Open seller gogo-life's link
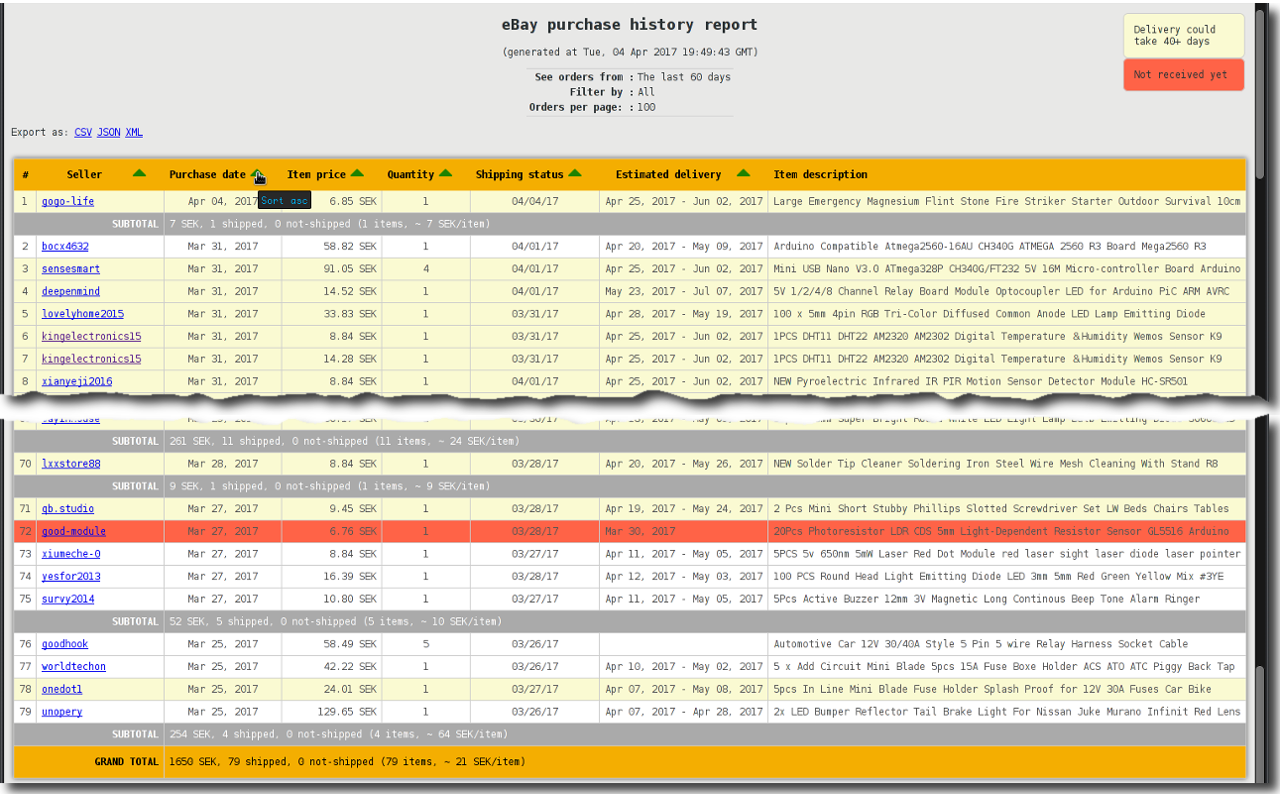This screenshot has width=1280, height=800. (68, 201)
